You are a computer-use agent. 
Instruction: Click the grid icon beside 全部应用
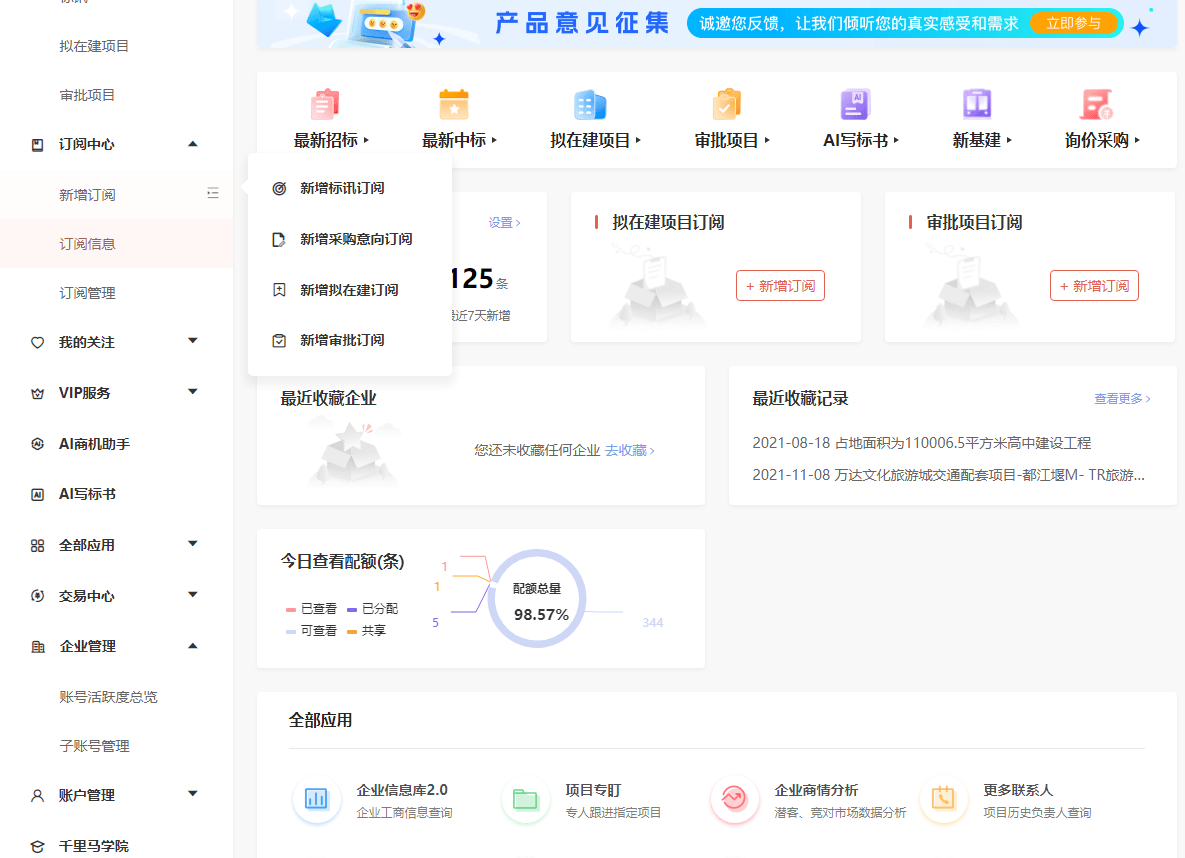tap(37, 545)
